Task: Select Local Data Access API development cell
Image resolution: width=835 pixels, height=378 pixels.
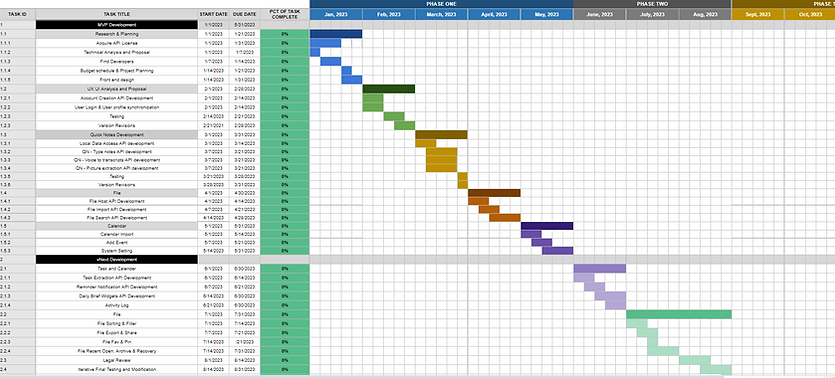Action: click(117, 143)
